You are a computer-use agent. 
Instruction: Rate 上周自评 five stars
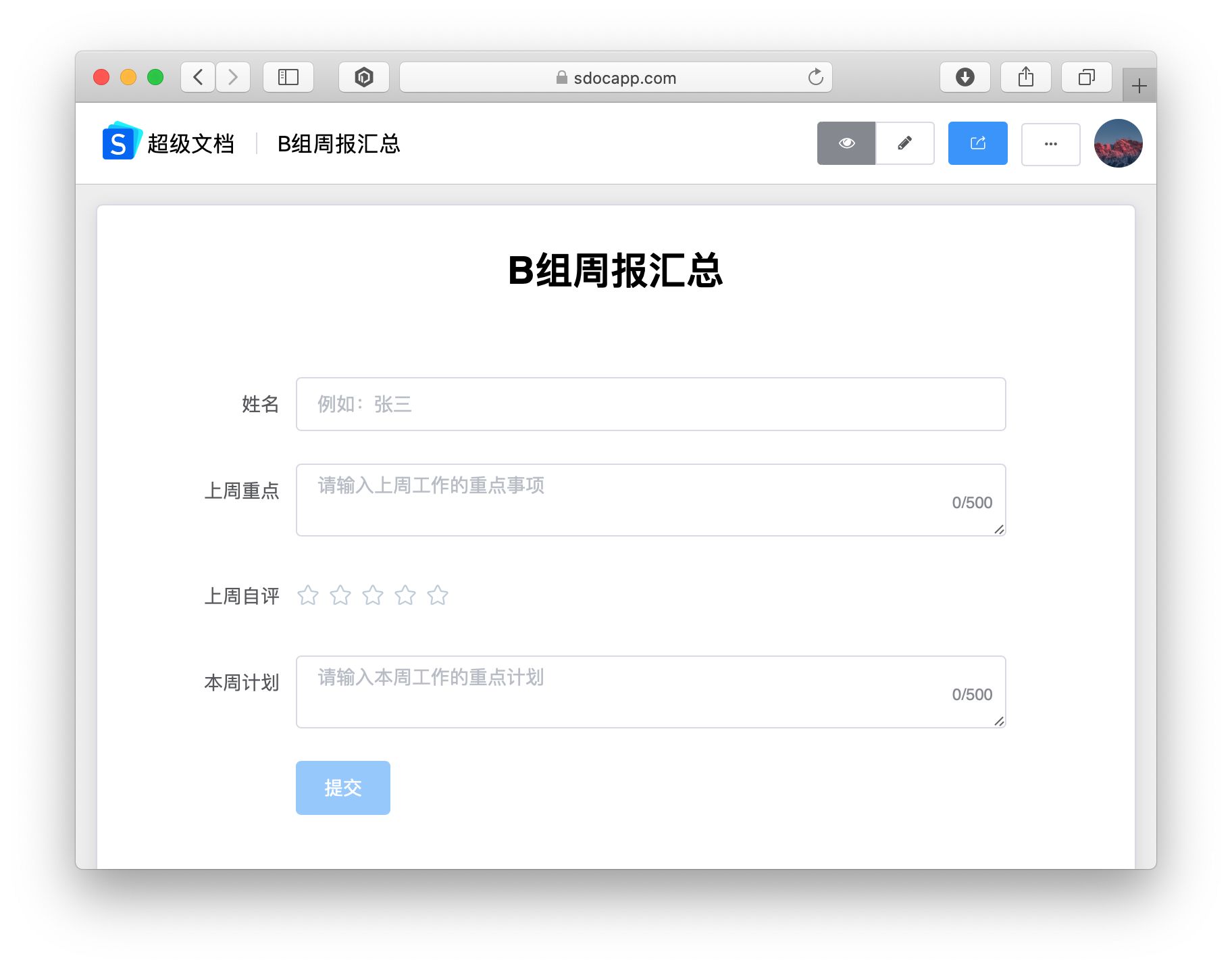coord(438,595)
